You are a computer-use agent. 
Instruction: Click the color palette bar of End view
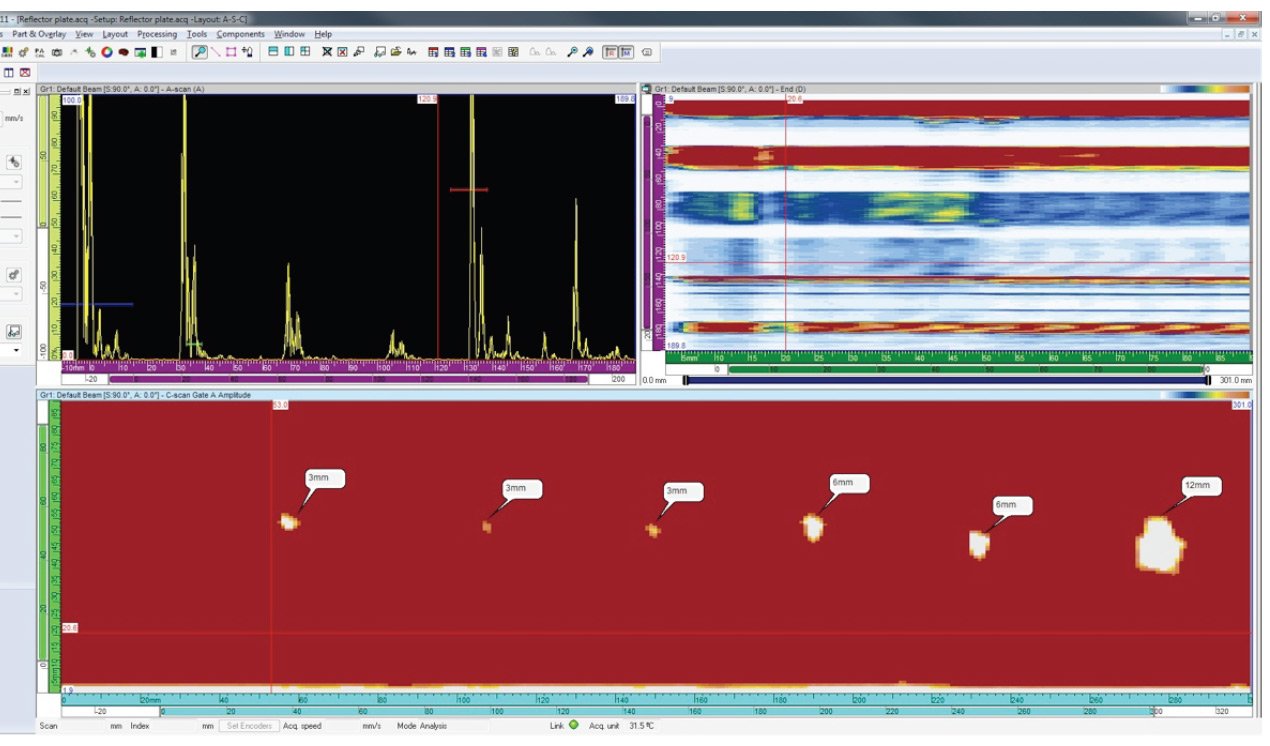click(1204, 89)
